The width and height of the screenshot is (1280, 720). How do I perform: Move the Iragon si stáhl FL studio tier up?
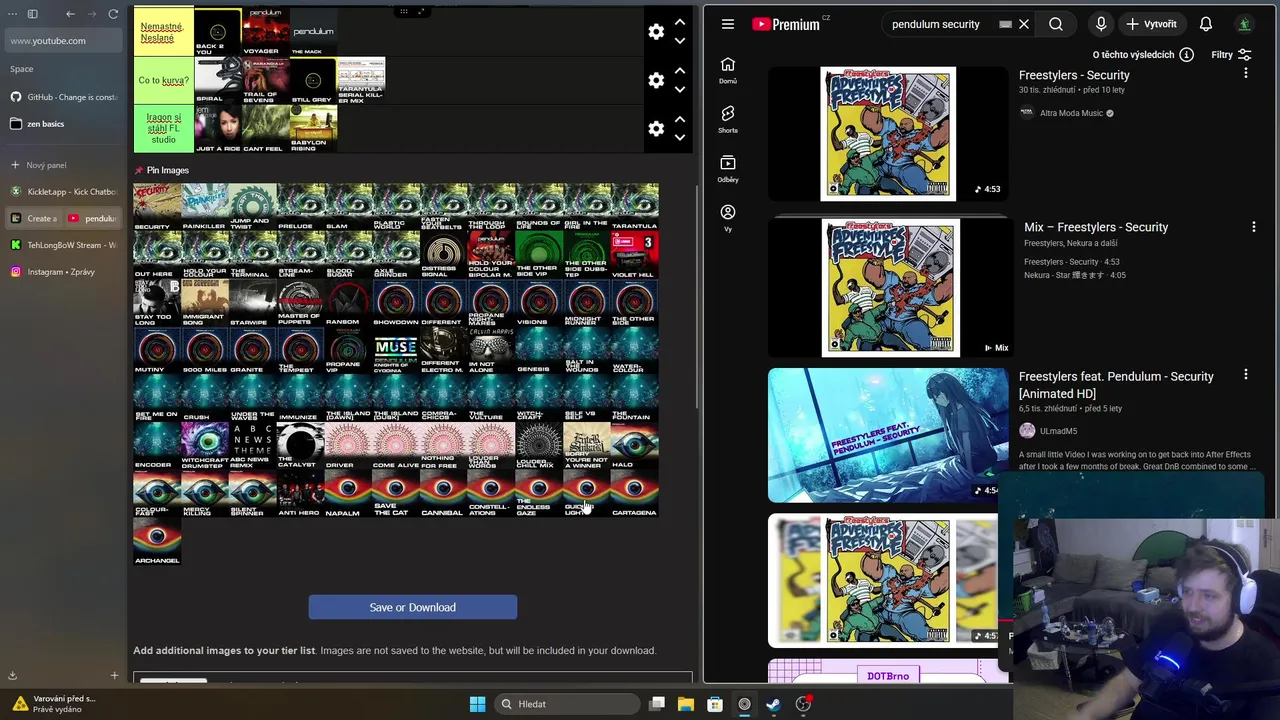680,118
